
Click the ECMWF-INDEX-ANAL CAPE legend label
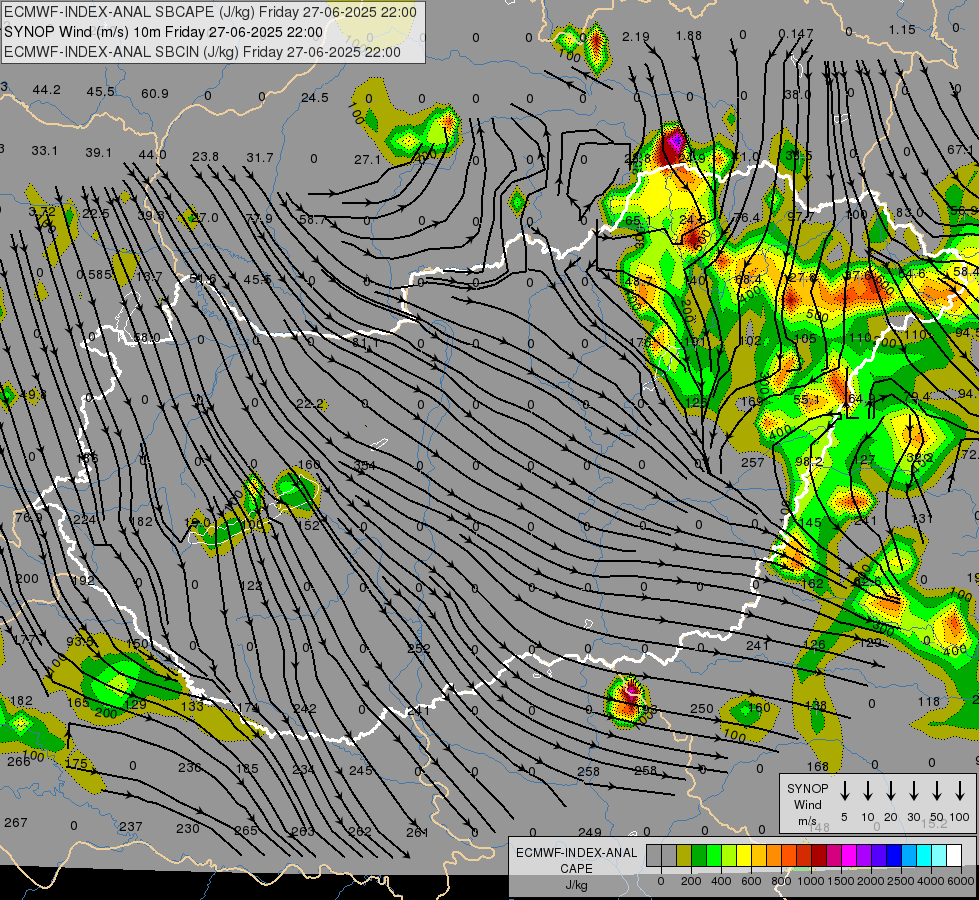576,860
